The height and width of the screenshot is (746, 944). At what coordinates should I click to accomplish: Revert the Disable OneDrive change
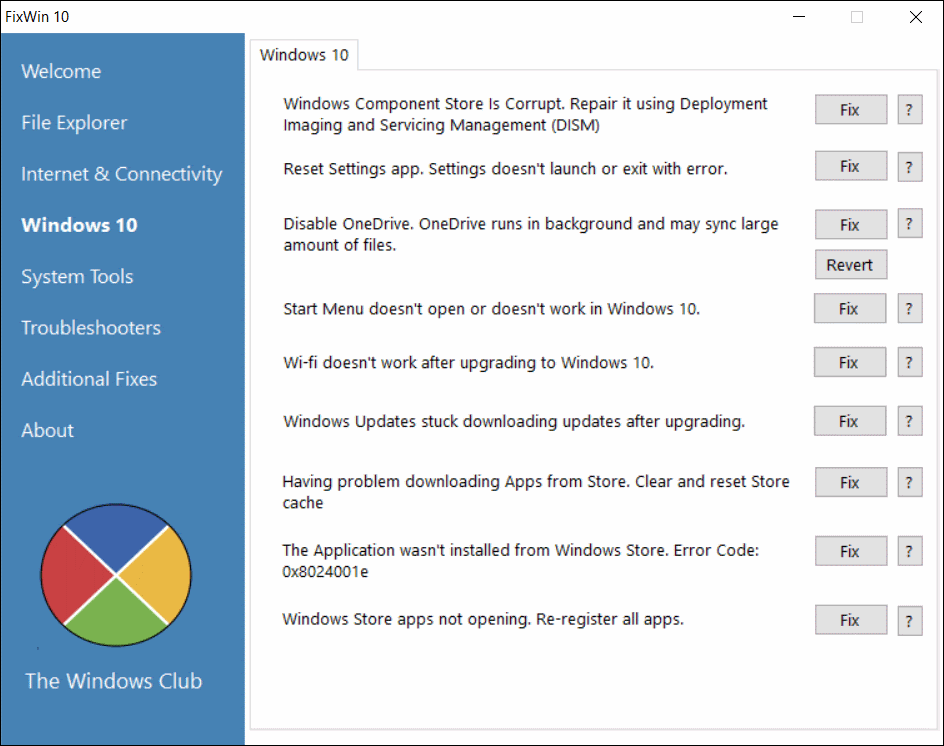click(x=851, y=264)
